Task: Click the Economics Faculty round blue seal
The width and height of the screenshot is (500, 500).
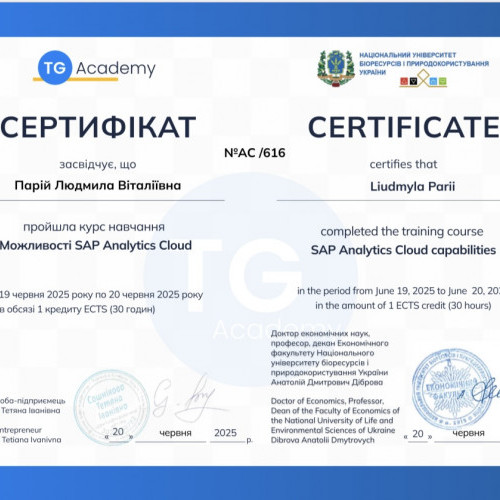Action: [451, 389]
